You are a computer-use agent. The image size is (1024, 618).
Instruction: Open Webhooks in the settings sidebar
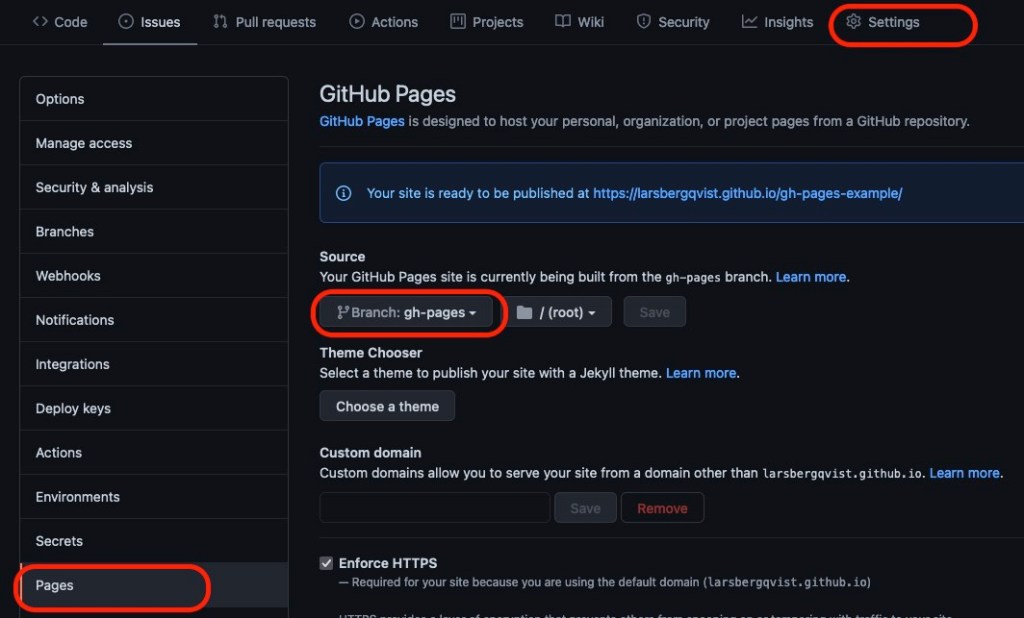click(68, 275)
